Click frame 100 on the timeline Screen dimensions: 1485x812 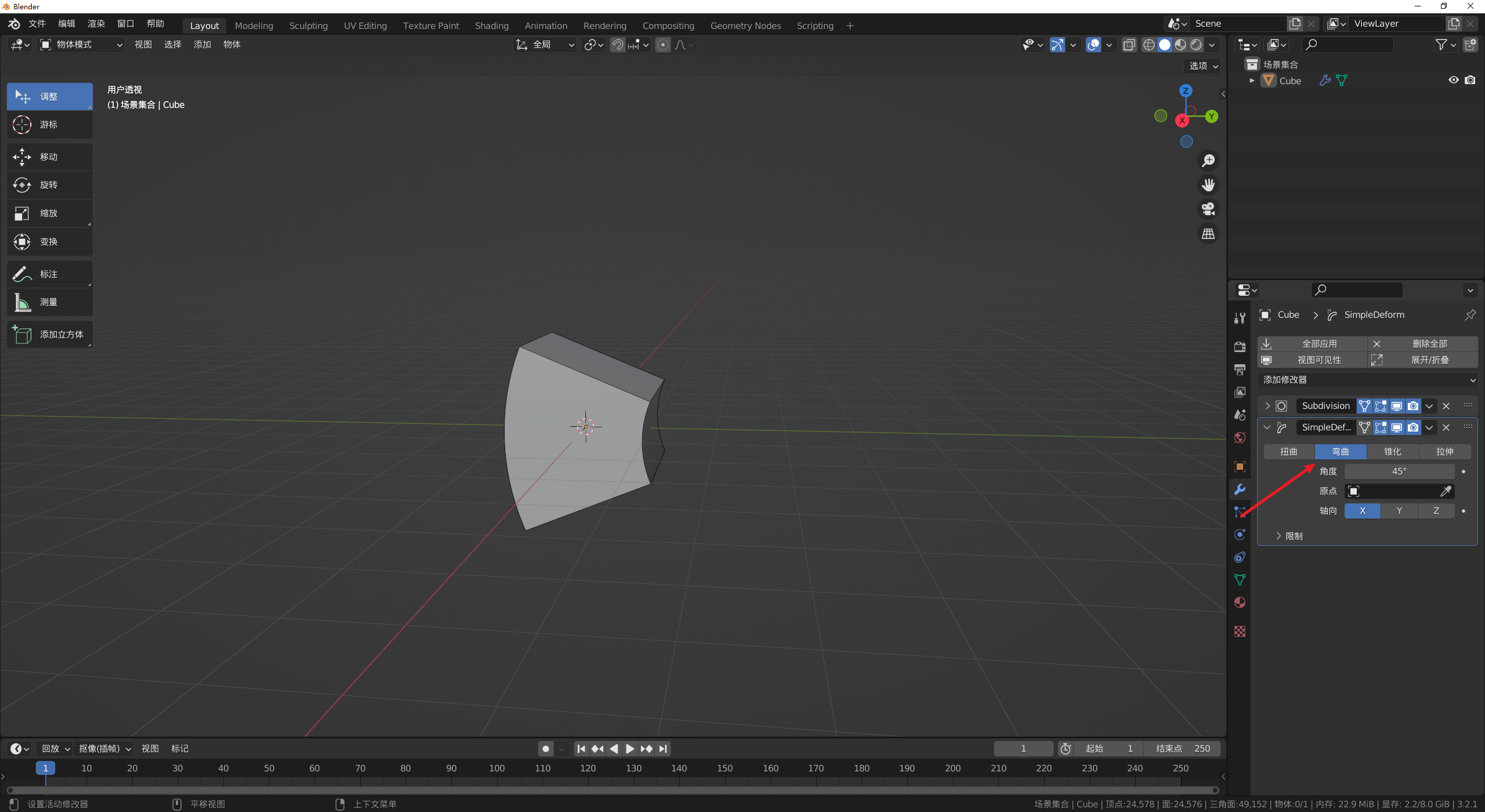coord(497,768)
